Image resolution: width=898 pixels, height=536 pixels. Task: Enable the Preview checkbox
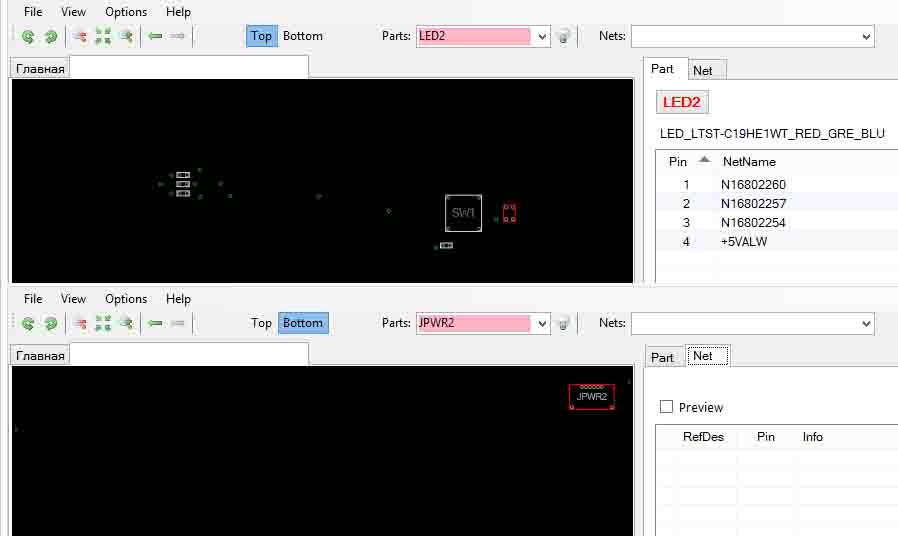pos(666,407)
